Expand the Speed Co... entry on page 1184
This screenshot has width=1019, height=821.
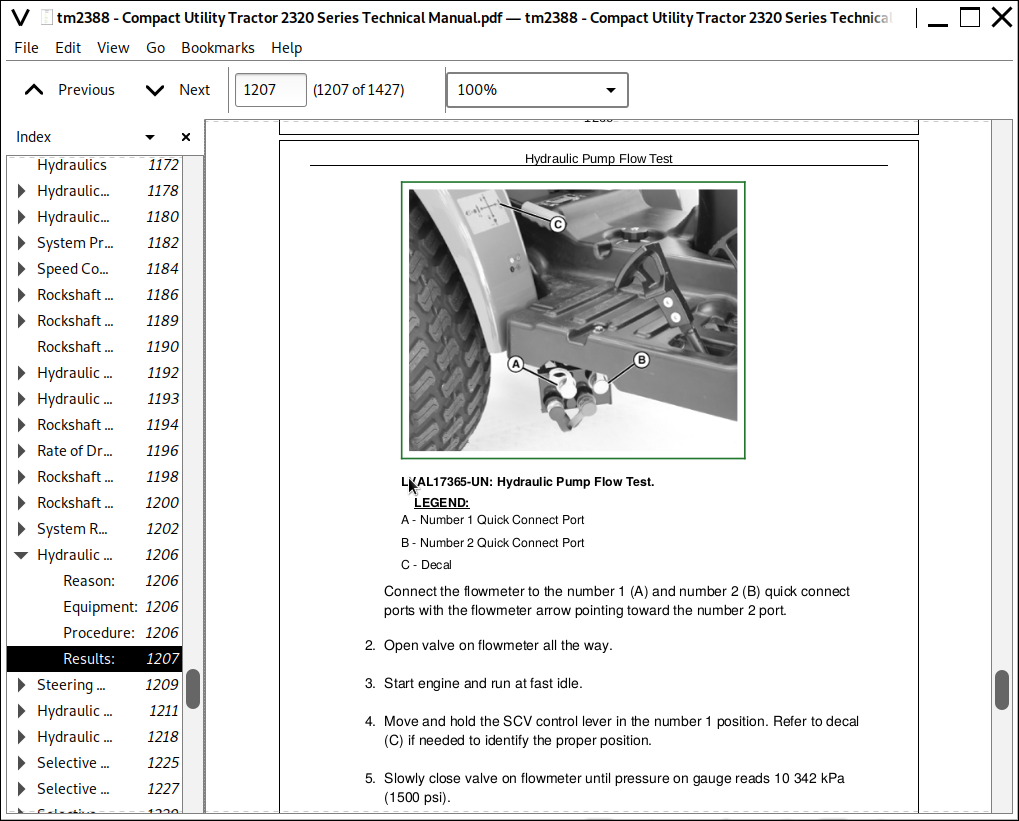(21, 269)
